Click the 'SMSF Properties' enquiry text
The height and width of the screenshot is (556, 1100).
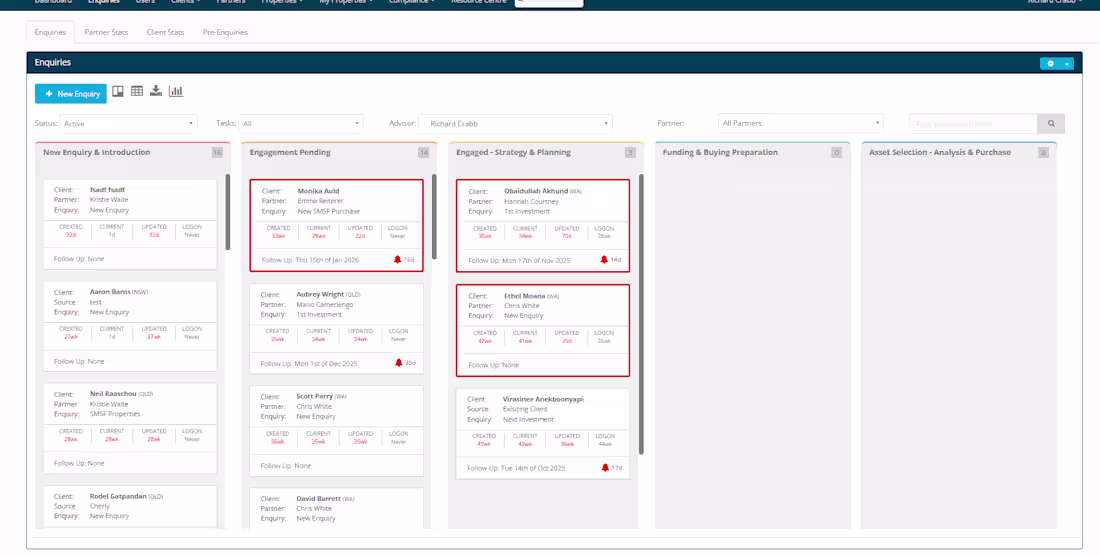pyautogui.click(x=115, y=414)
